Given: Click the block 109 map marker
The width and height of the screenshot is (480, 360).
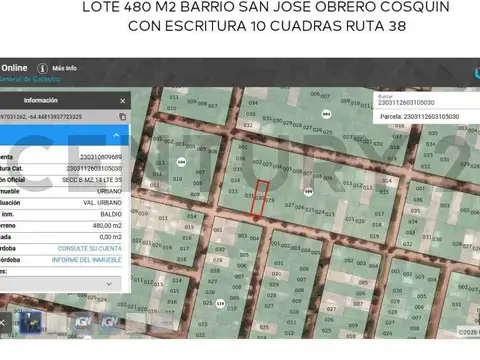Looking at the screenshot, I should (309, 192).
